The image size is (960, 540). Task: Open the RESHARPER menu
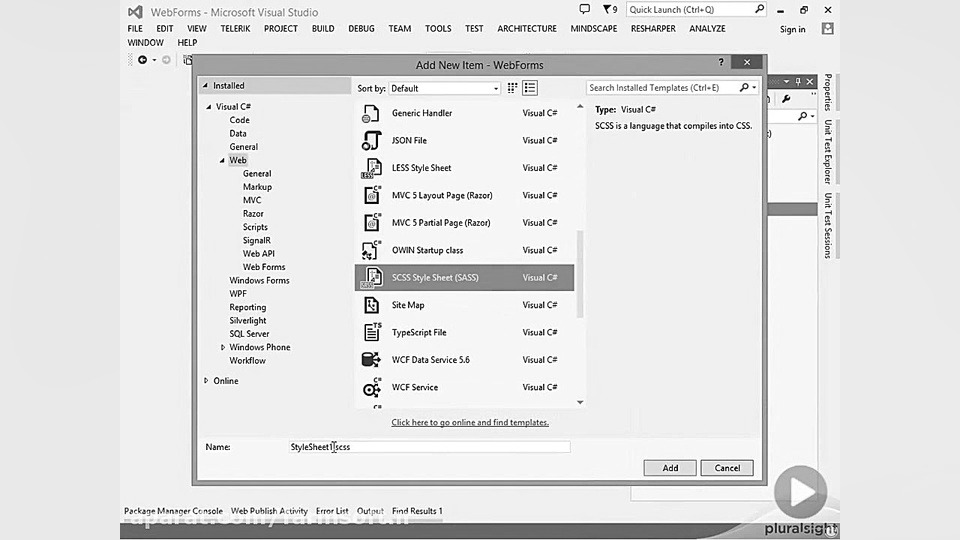point(653,29)
